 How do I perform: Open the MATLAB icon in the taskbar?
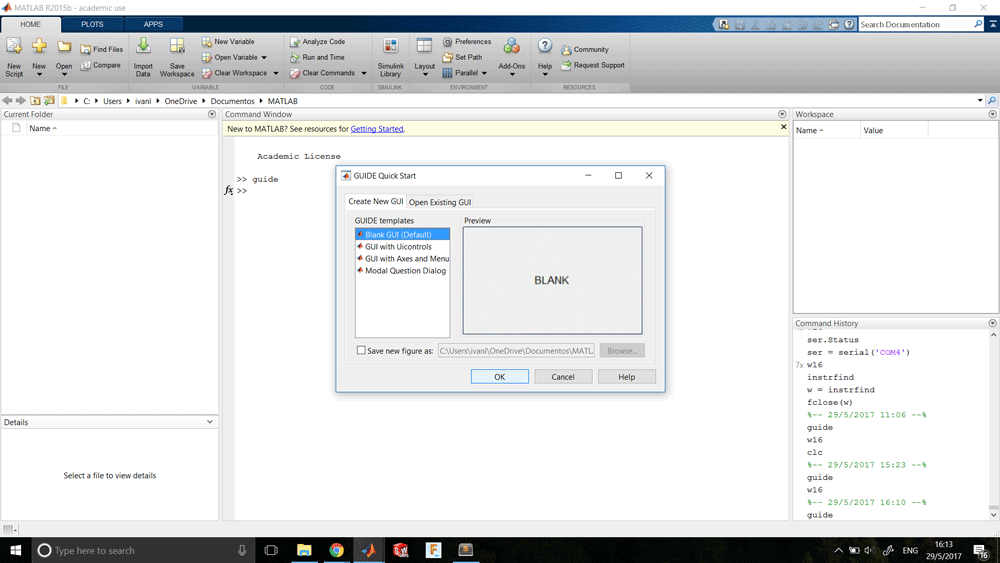tap(369, 550)
